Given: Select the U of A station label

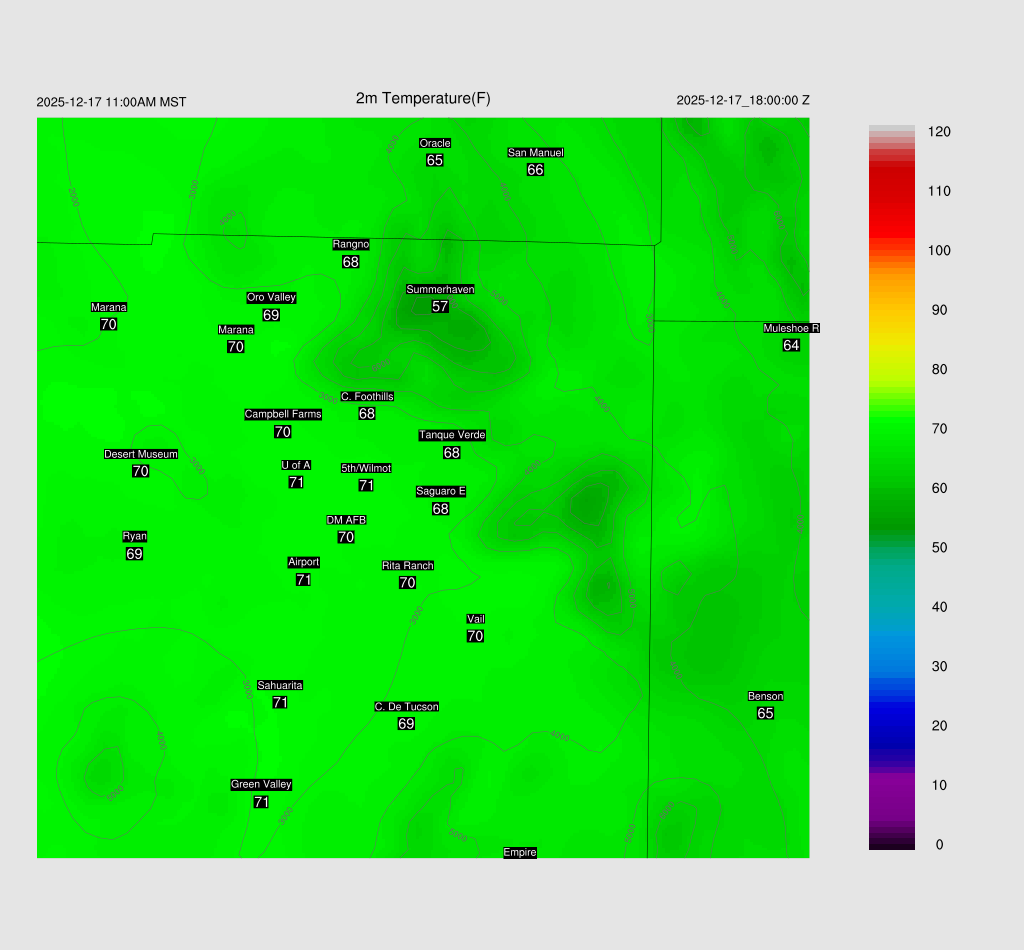Looking at the screenshot, I should coord(296,465).
